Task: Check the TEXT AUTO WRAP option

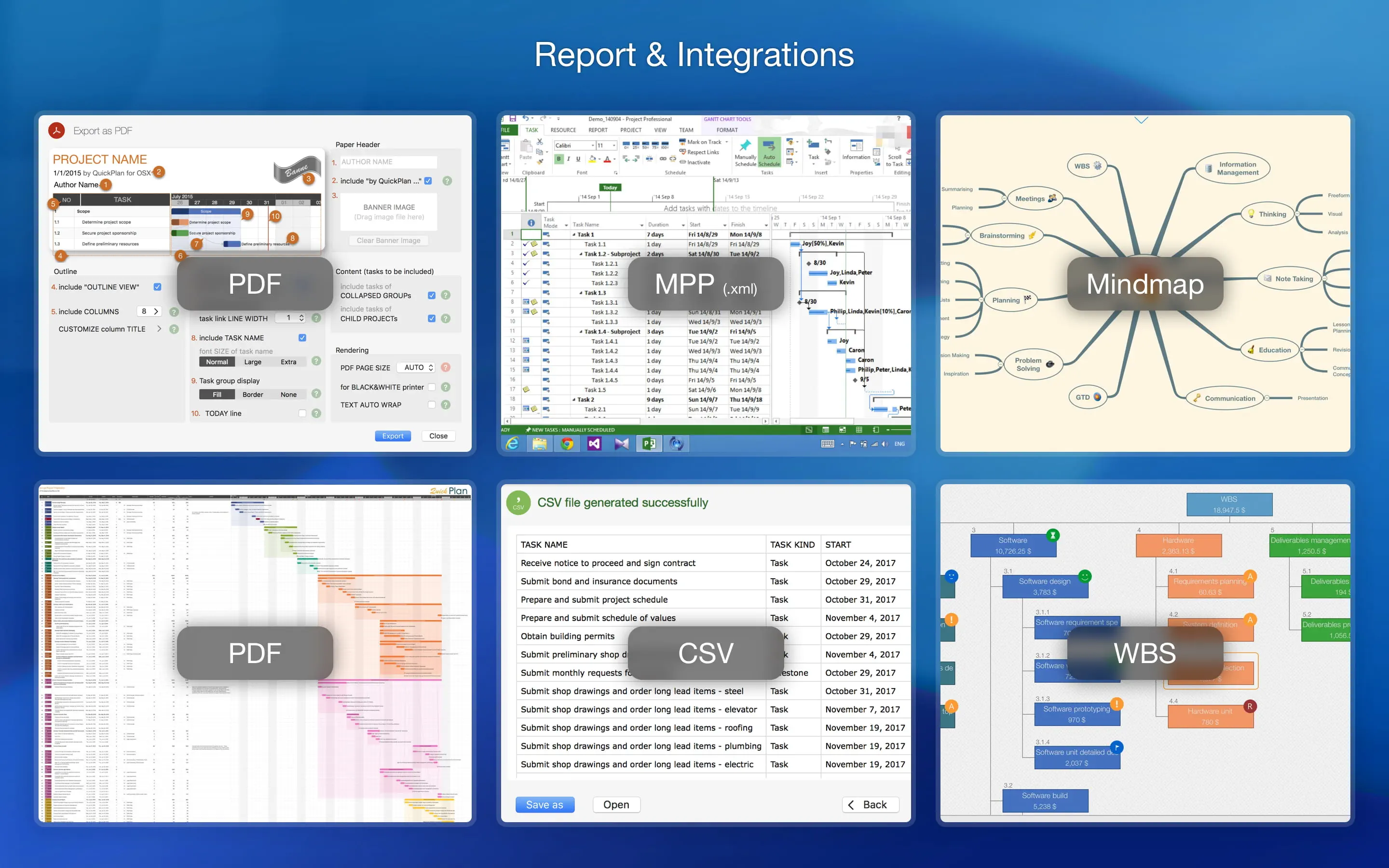Action: (x=432, y=405)
